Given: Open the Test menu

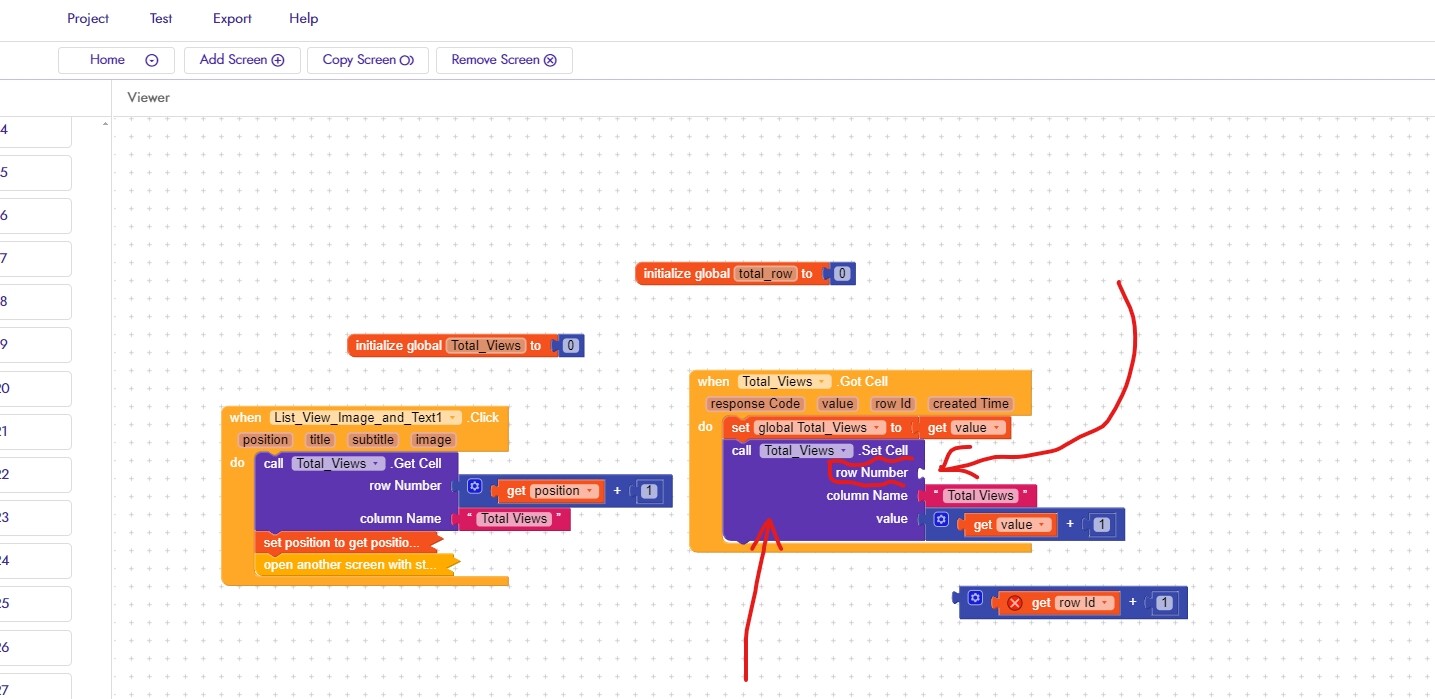Looking at the screenshot, I should pyautogui.click(x=161, y=18).
